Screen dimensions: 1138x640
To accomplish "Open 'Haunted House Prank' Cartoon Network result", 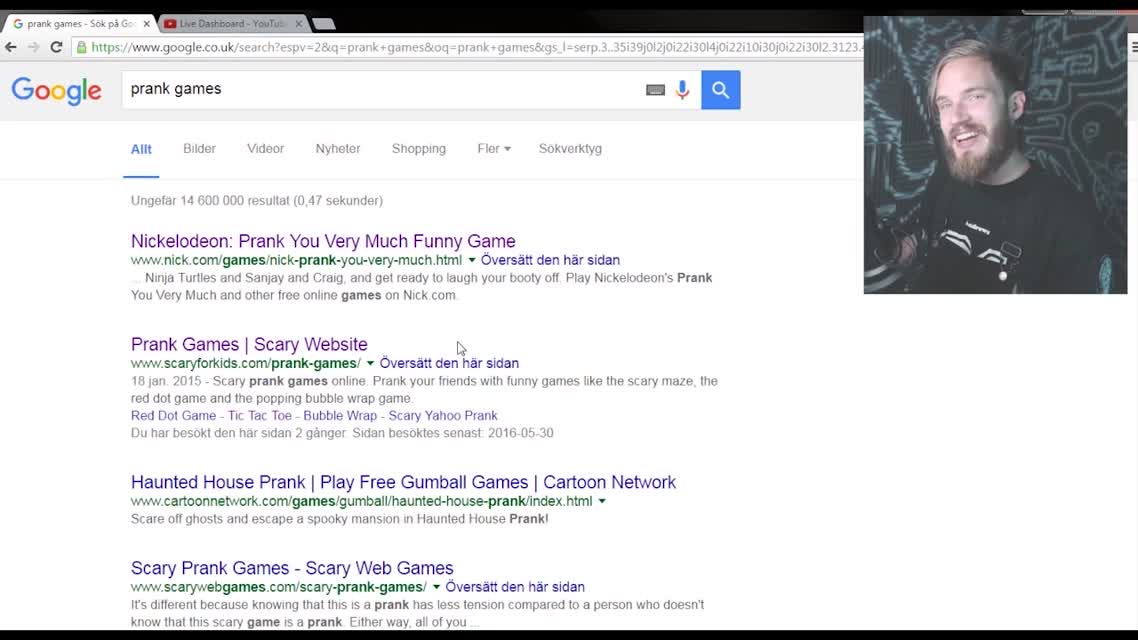I will [404, 482].
